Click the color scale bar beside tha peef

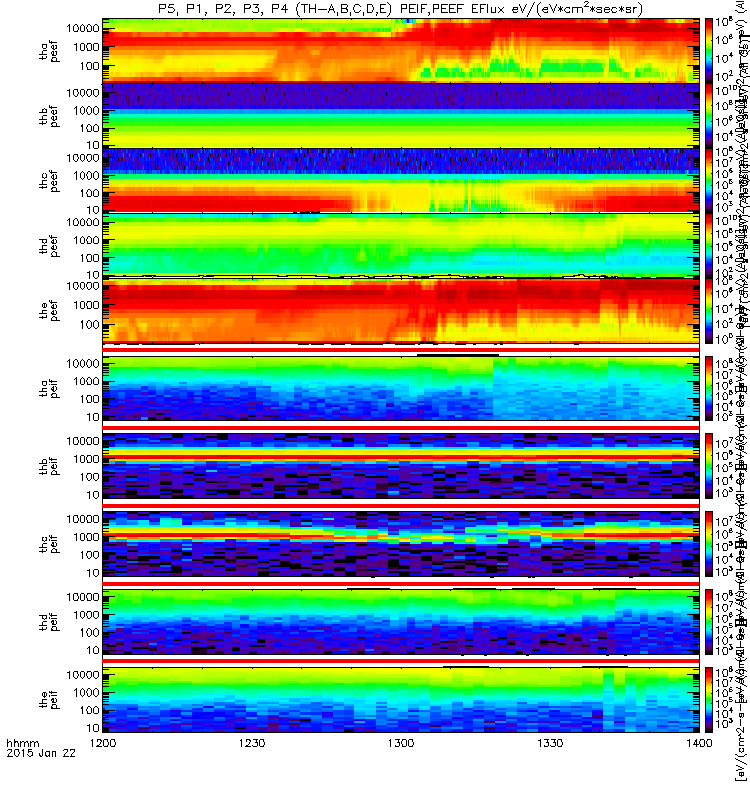[x=709, y=50]
